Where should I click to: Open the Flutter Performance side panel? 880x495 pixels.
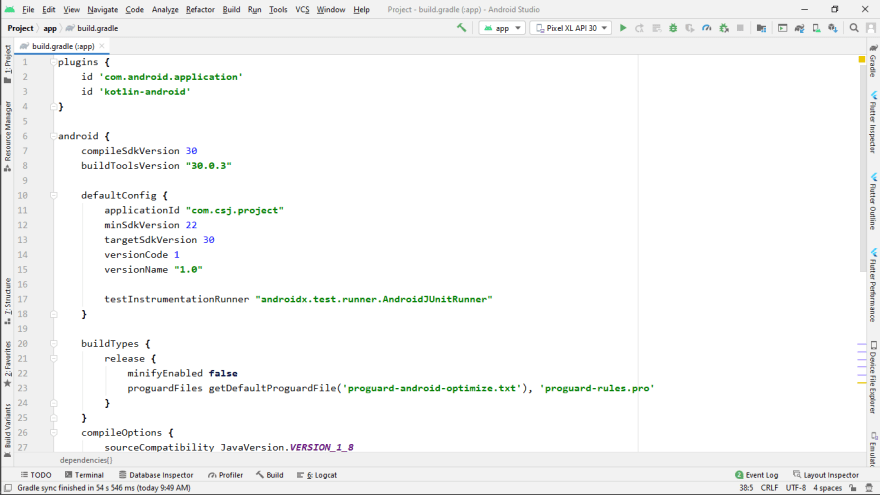point(873,285)
